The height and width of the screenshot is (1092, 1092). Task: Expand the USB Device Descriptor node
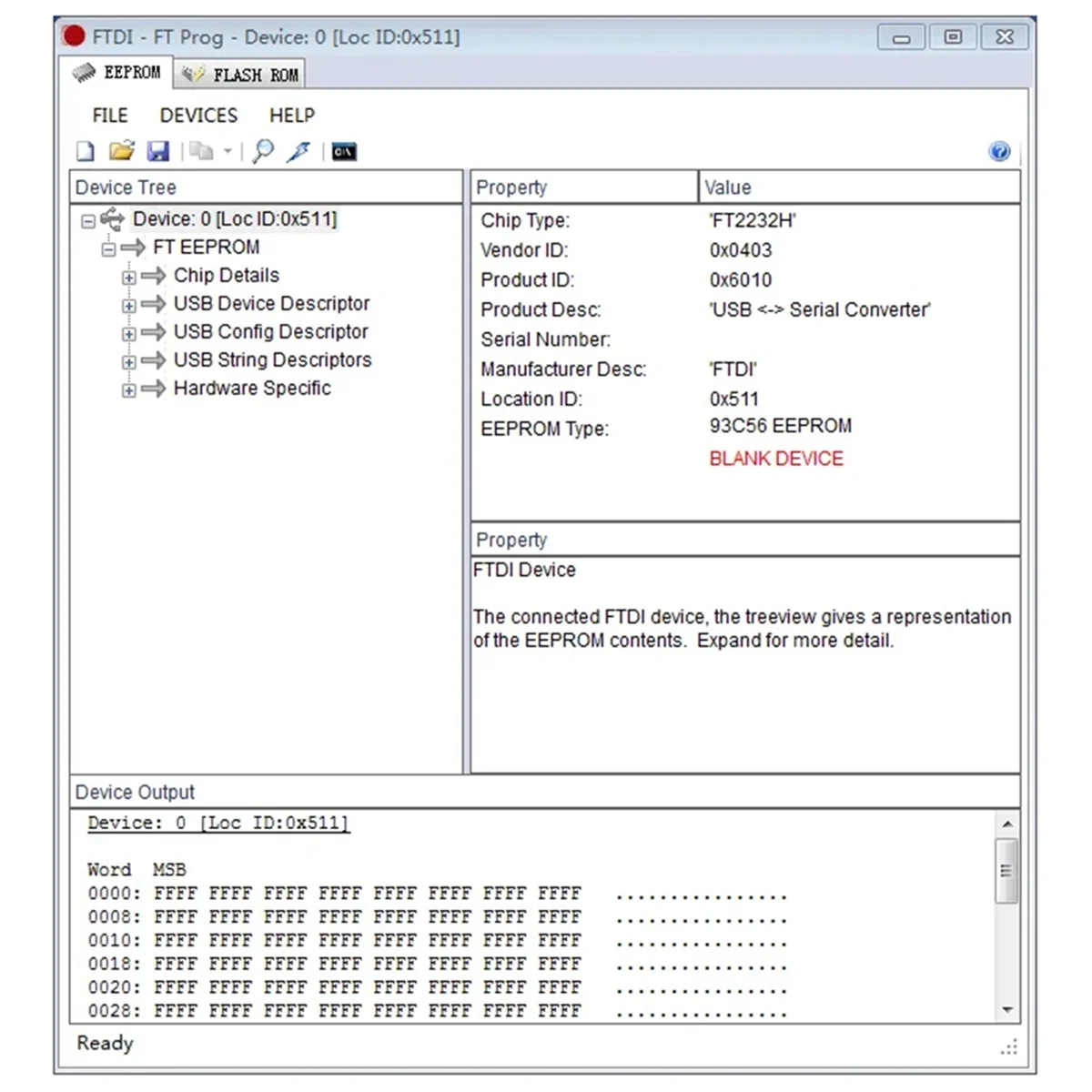[129, 306]
